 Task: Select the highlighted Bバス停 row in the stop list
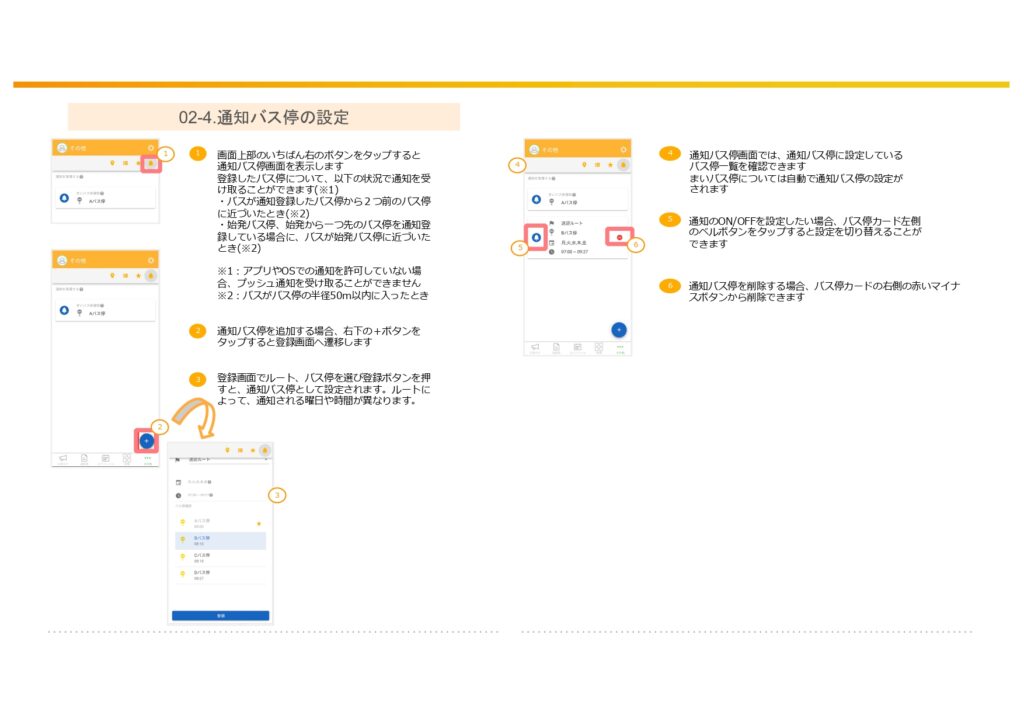click(219, 540)
